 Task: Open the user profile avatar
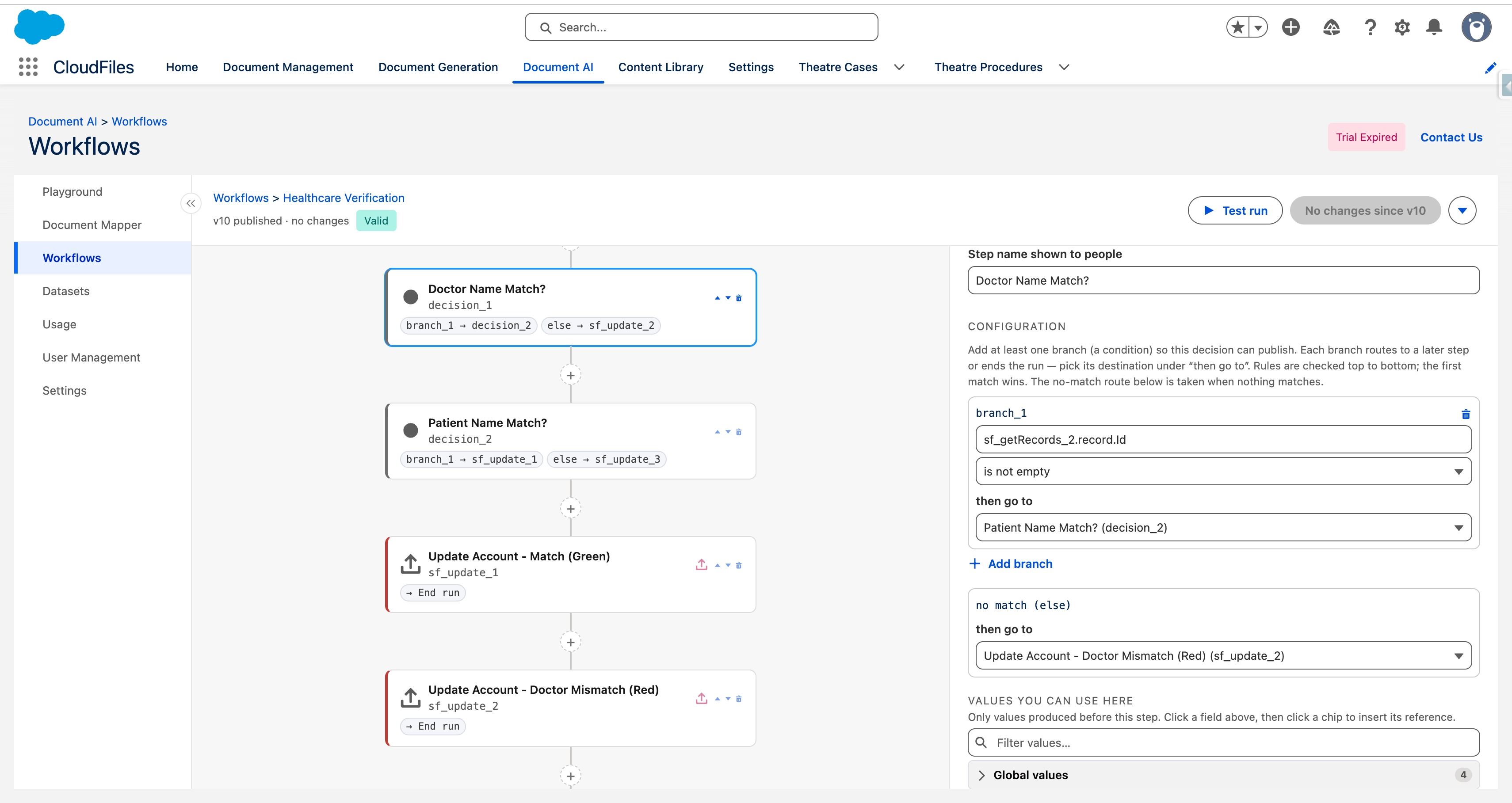1476,27
